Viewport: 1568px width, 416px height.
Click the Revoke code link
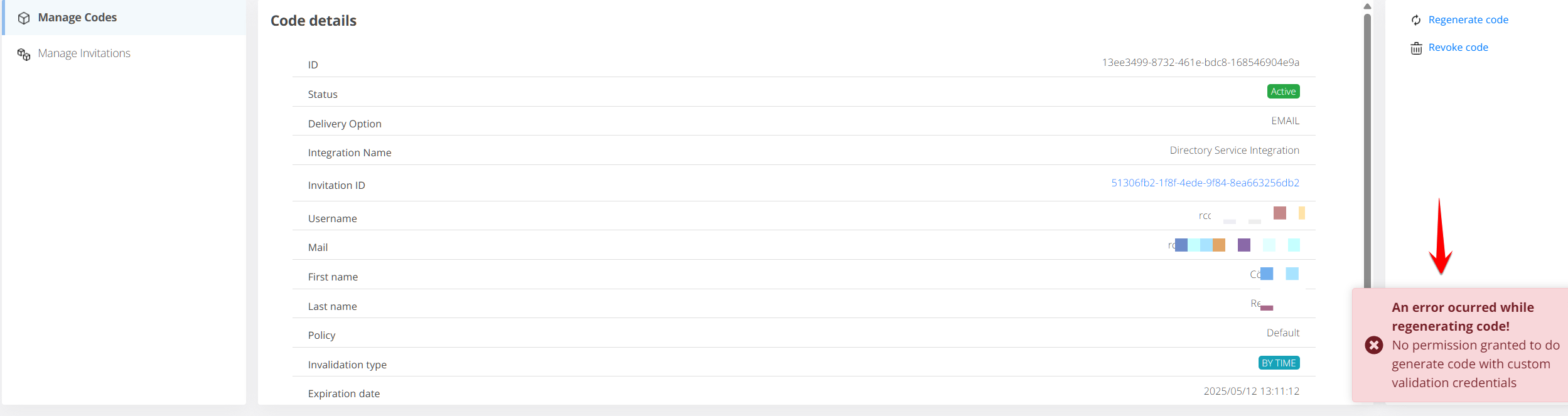(x=1458, y=48)
